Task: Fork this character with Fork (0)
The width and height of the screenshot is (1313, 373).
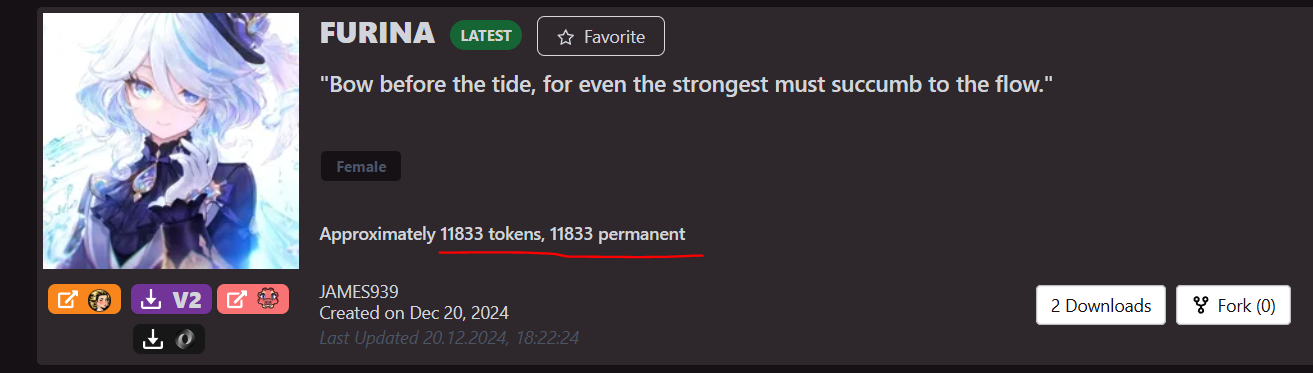Action: click(x=1233, y=305)
